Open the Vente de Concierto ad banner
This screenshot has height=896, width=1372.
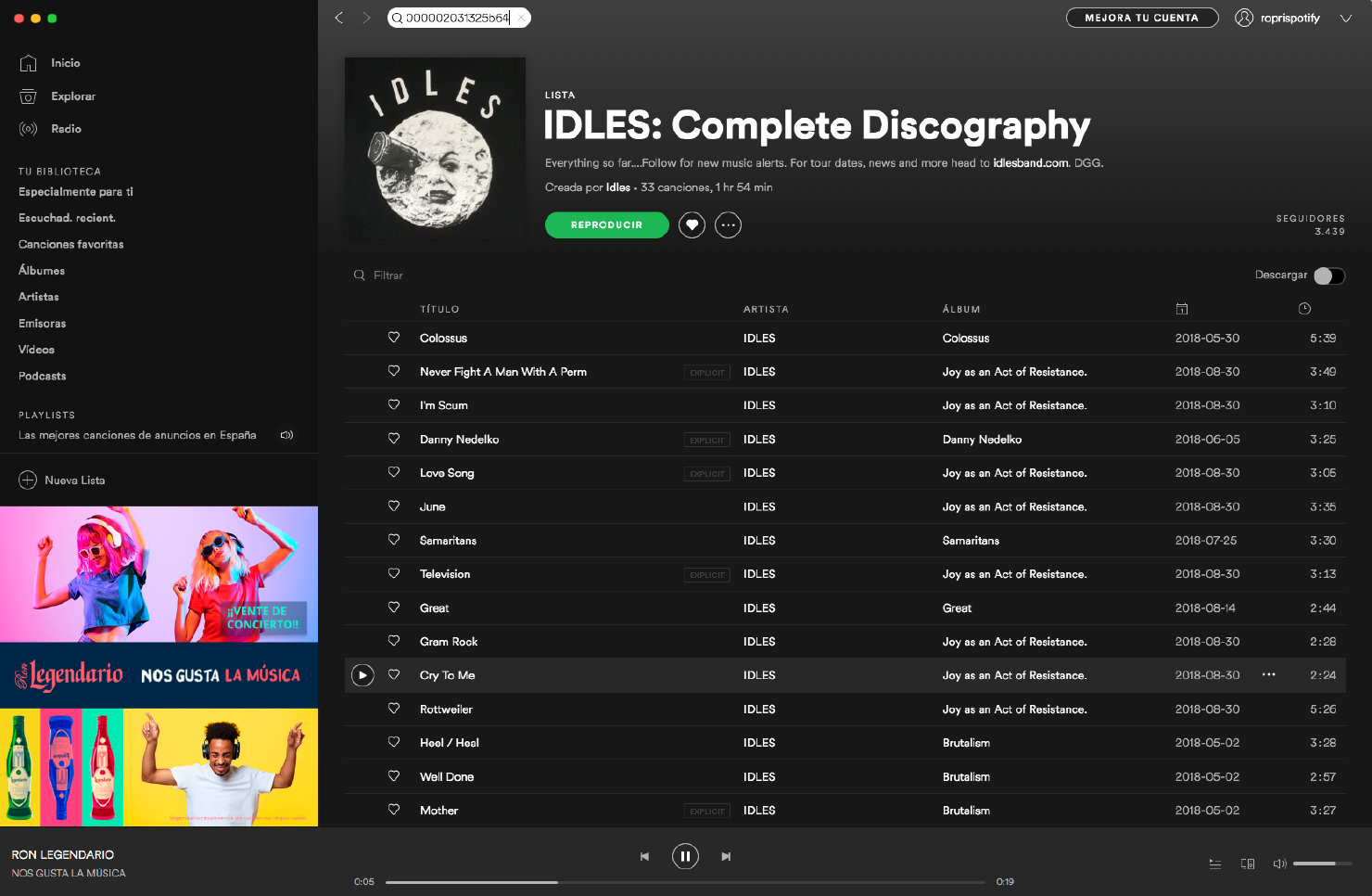coord(159,574)
